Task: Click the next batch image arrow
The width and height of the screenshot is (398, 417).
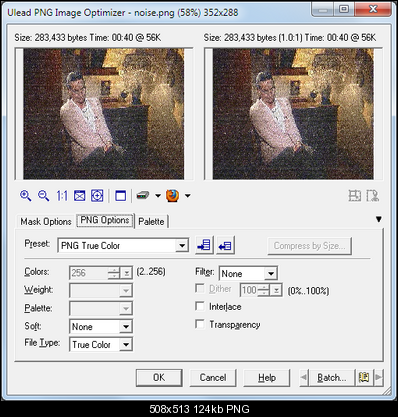Action: tap(379, 378)
